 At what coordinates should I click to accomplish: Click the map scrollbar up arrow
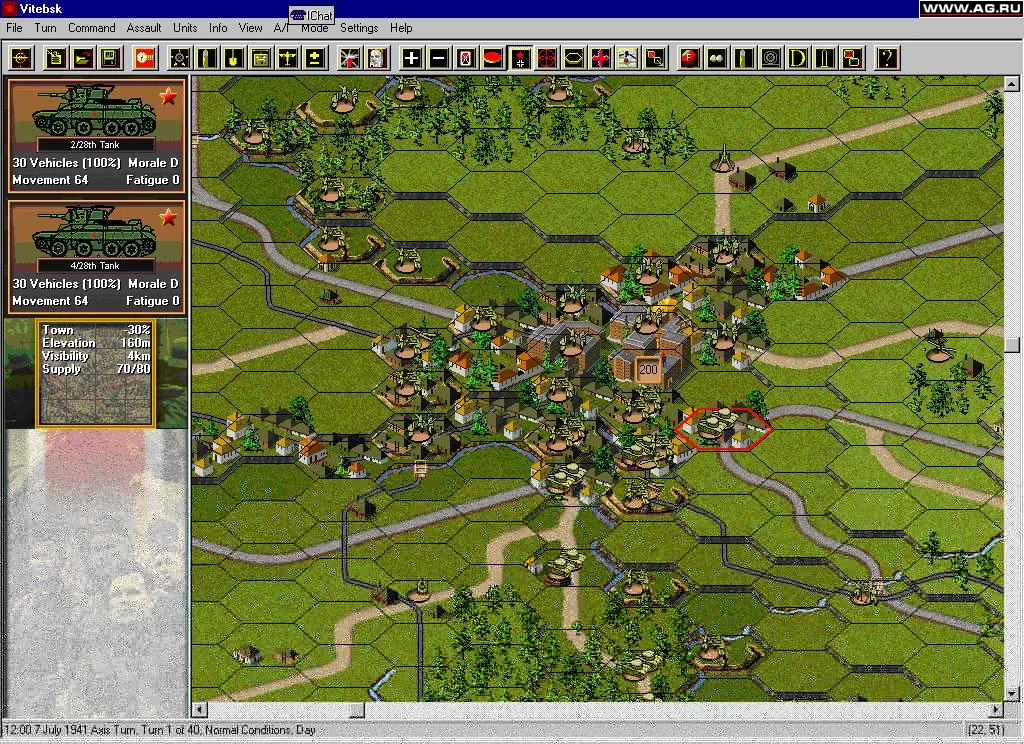click(x=1012, y=84)
